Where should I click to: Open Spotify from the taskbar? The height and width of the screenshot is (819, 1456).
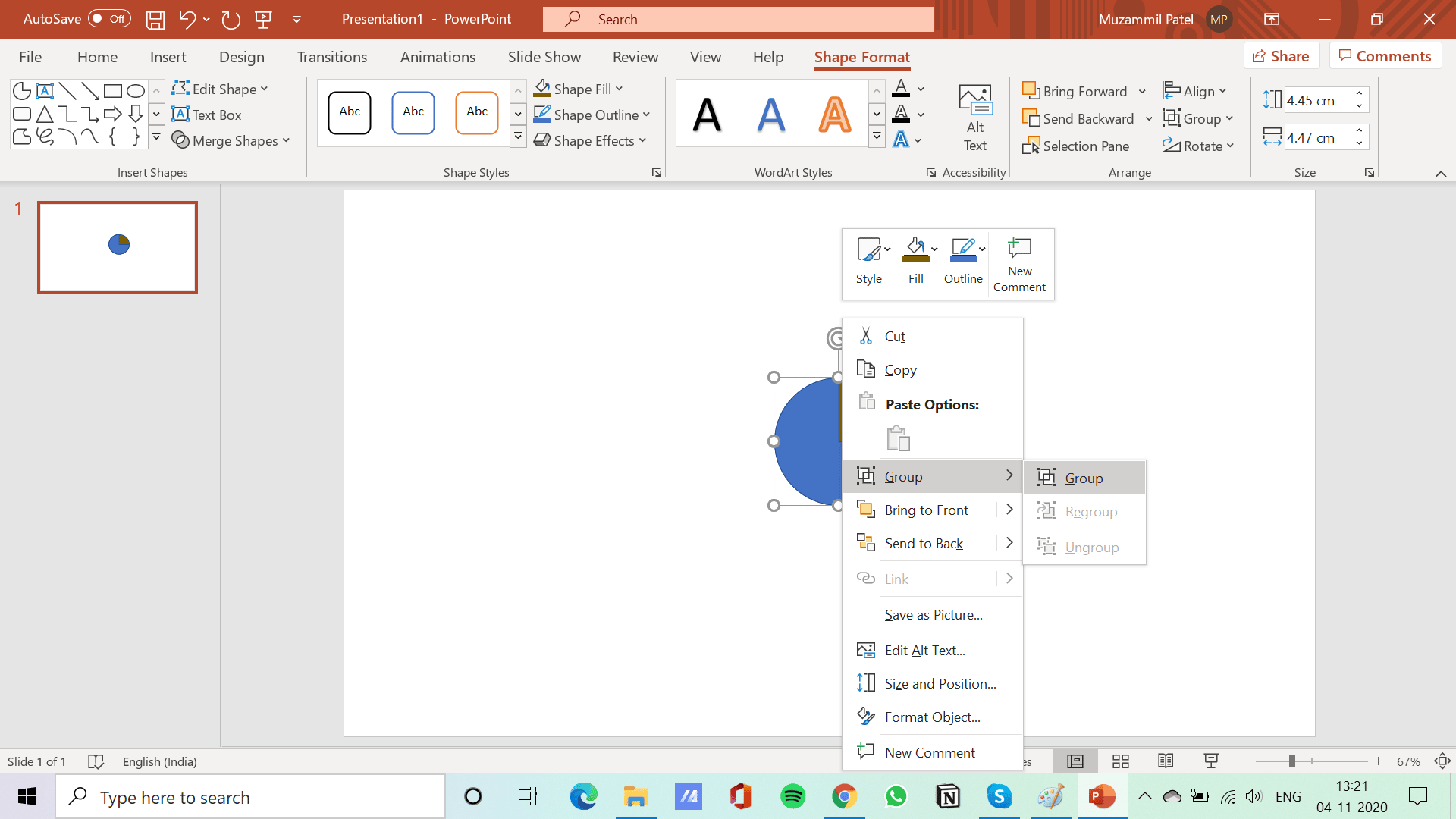pos(792,797)
